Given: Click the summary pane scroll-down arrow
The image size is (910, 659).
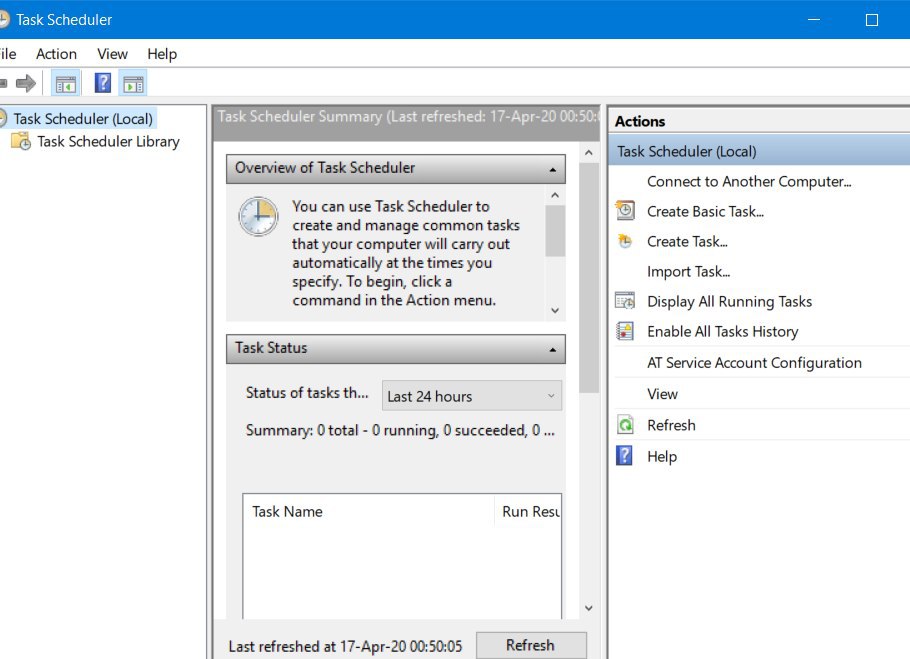Looking at the screenshot, I should 588,608.
